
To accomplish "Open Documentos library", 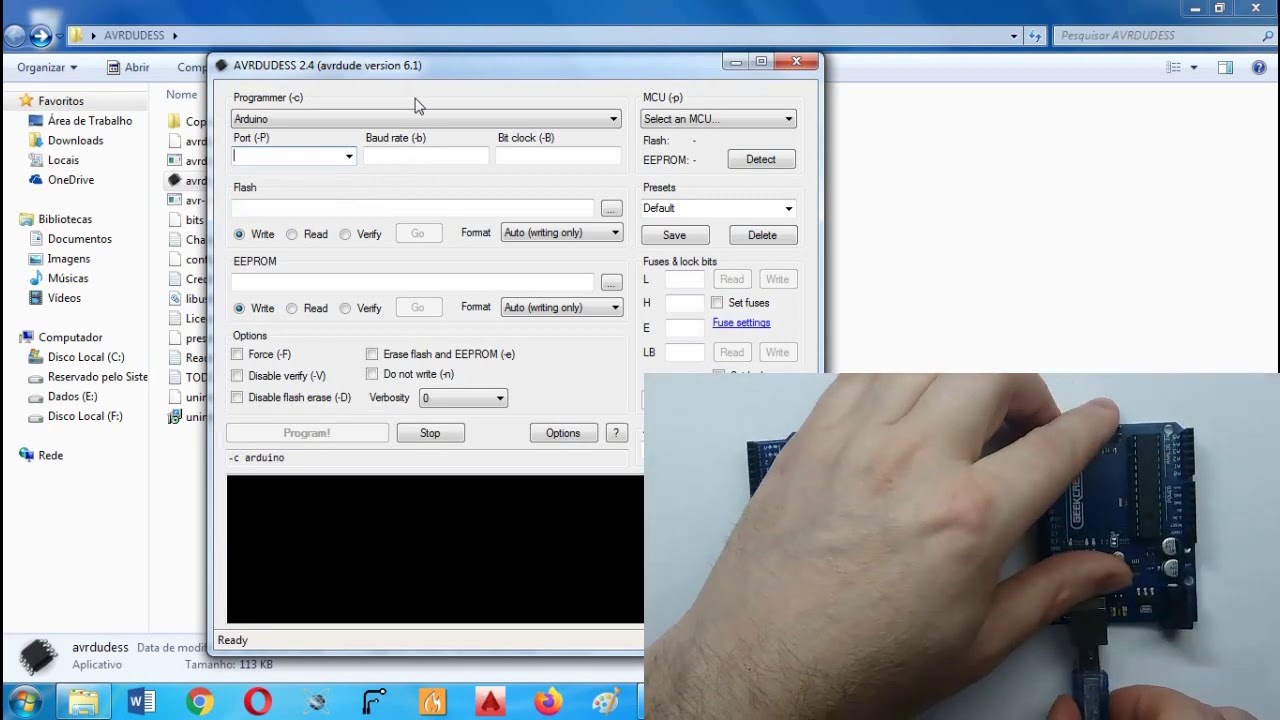I will coord(79,239).
